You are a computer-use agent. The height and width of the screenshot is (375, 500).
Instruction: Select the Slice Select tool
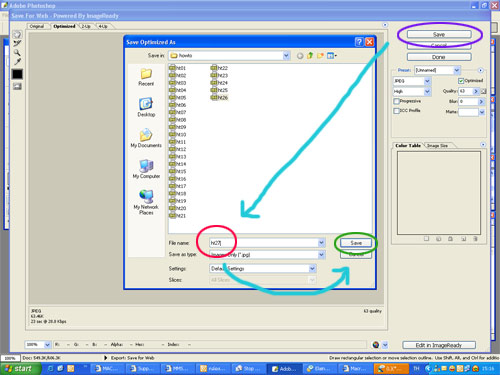coord(17,43)
